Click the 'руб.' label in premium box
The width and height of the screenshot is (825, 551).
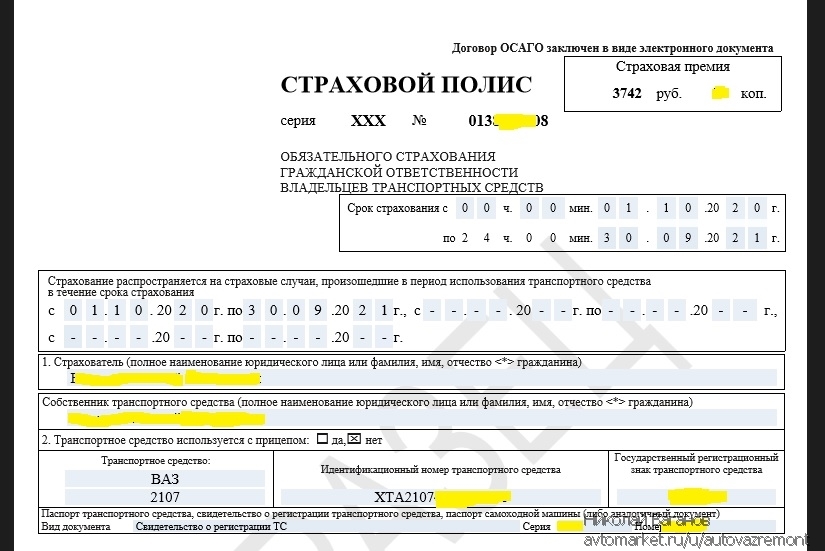(x=668, y=94)
